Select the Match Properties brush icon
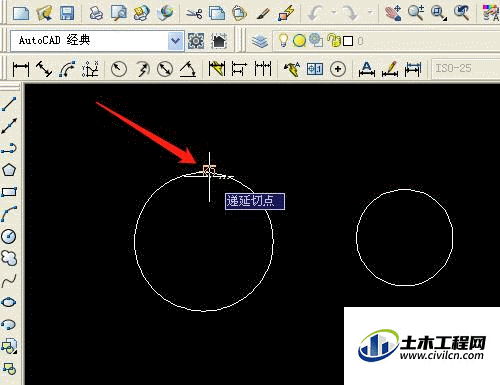This screenshot has height=385, width=500. click(x=263, y=13)
